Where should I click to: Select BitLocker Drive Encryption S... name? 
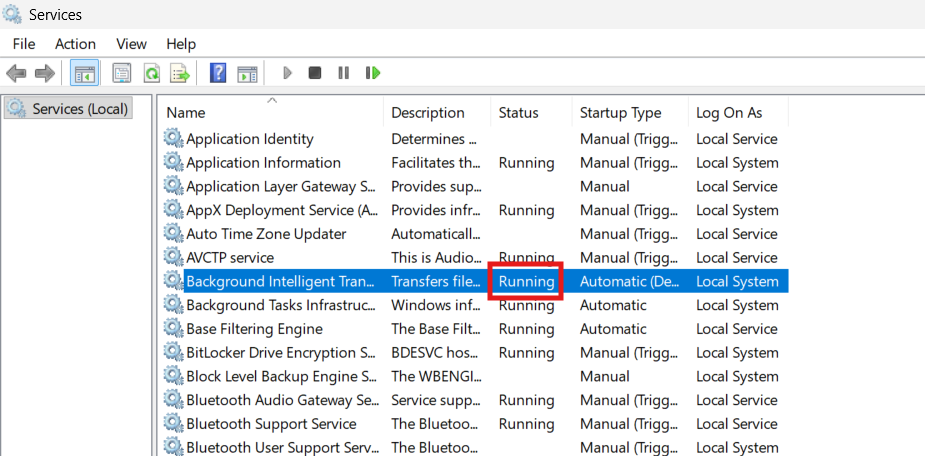pos(281,353)
